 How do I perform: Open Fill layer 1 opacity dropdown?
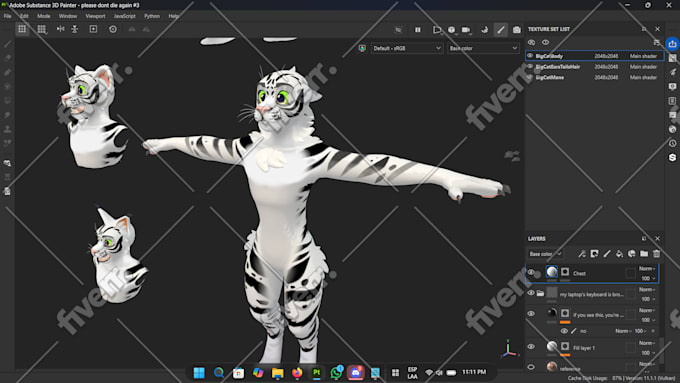coord(648,353)
